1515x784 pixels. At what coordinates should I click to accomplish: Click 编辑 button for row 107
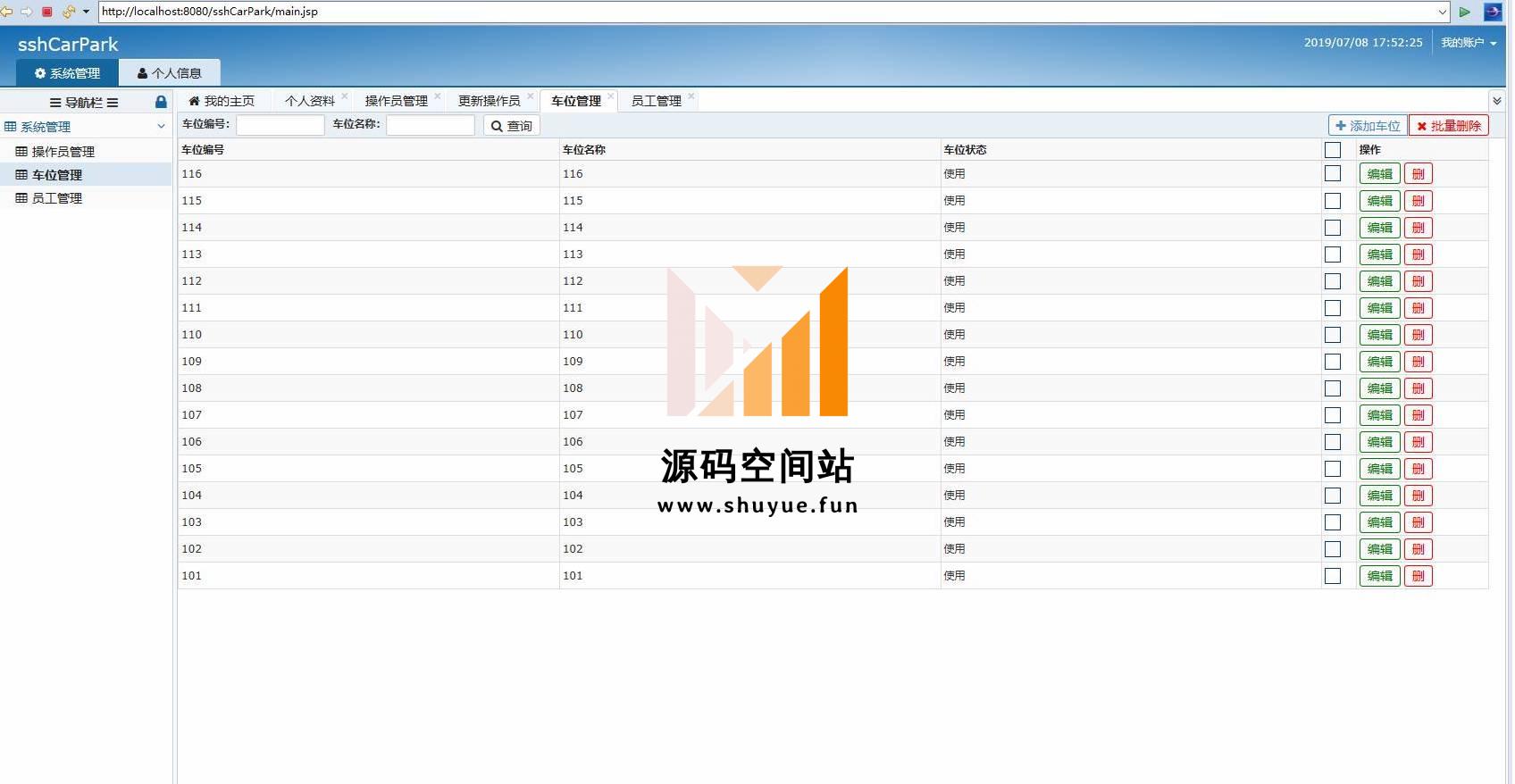[1379, 415]
